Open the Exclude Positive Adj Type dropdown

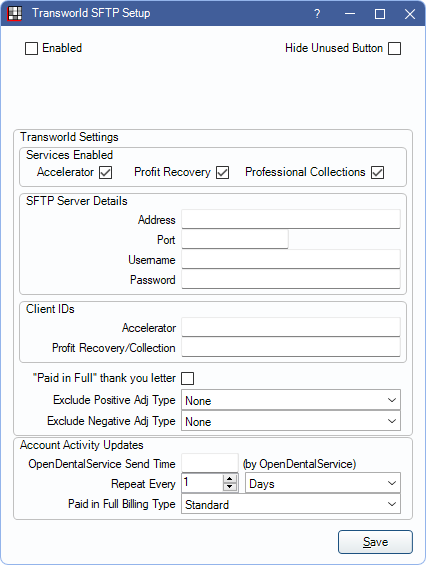[291, 400]
